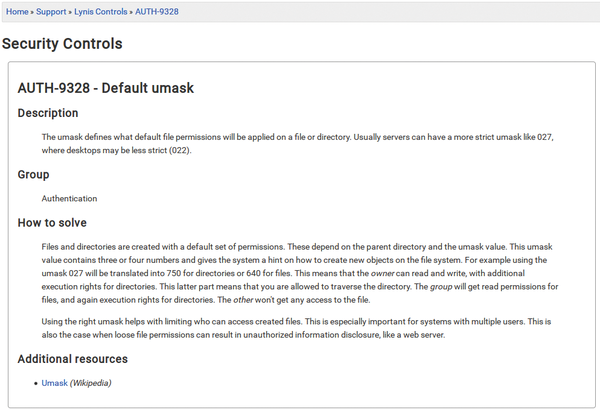Click the AUTH-9328 - Default umask title

pos(106,88)
